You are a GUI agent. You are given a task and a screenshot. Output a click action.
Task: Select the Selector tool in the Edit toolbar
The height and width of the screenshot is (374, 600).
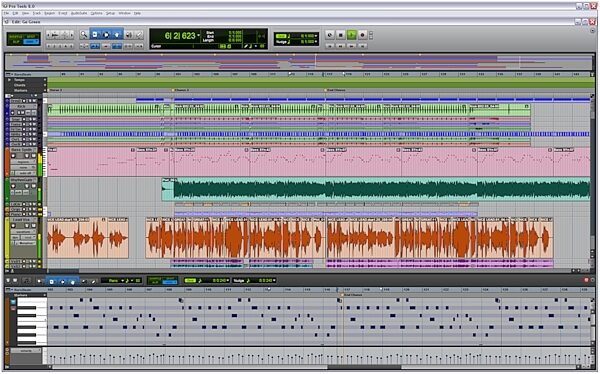tap(106, 35)
